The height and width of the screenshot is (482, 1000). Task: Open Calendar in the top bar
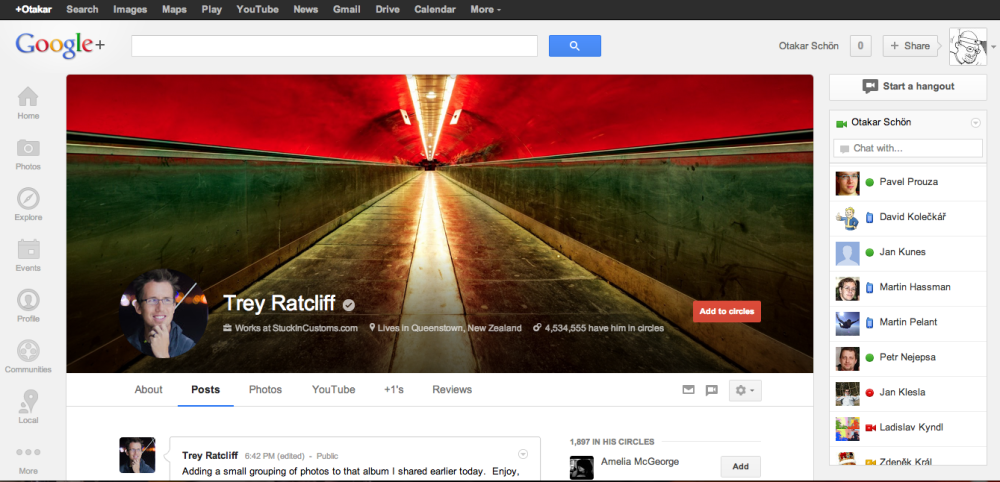pyautogui.click(x=435, y=10)
